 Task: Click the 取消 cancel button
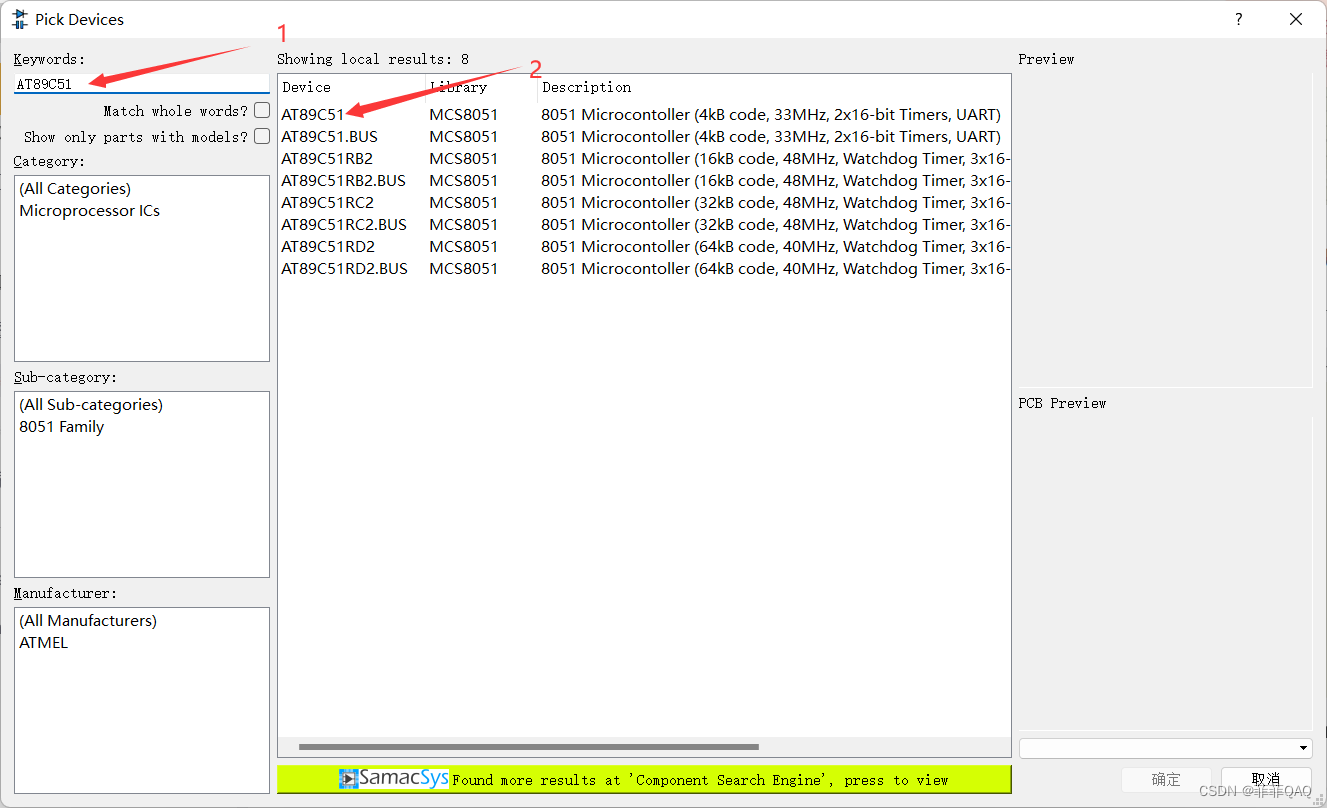coord(1266,779)
